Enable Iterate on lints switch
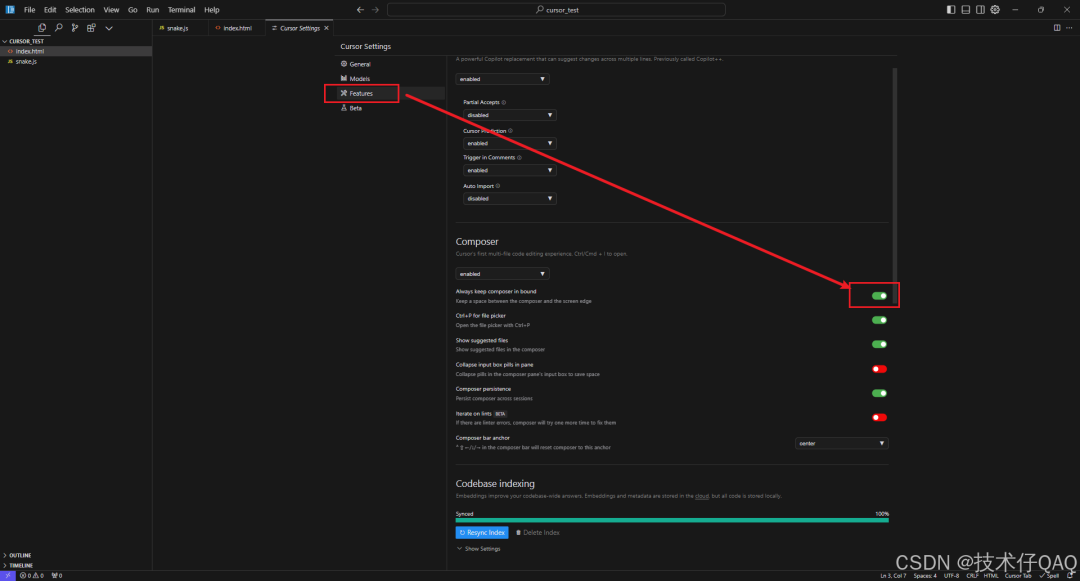 (880, 417)
